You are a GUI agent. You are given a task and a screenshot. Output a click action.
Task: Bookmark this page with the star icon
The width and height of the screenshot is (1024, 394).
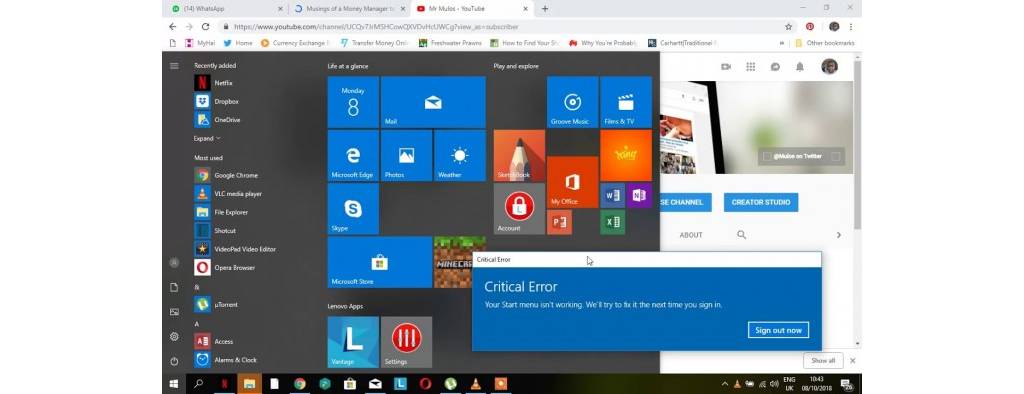(788, 27)
